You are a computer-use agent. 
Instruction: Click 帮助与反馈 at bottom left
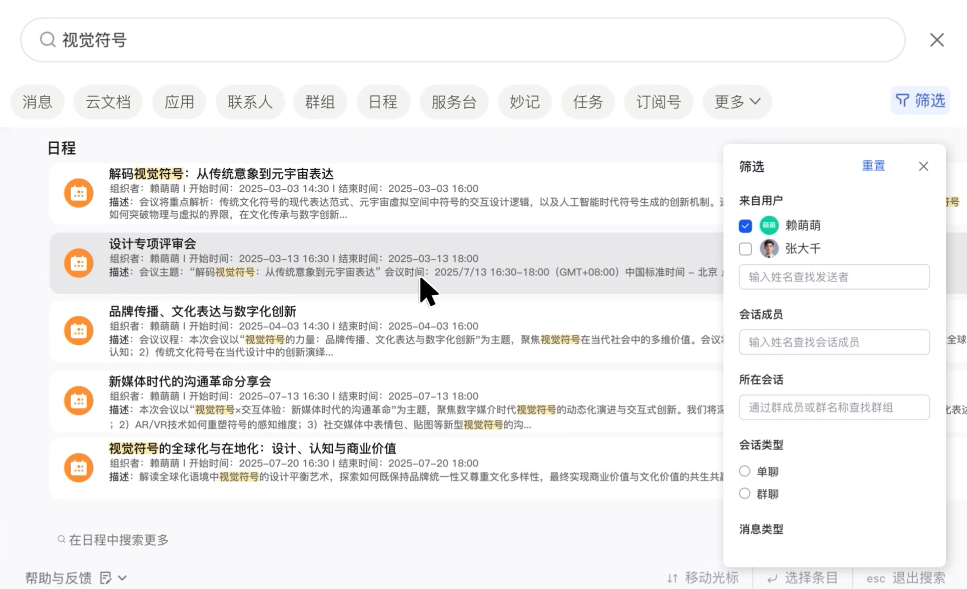click(58, 578)
